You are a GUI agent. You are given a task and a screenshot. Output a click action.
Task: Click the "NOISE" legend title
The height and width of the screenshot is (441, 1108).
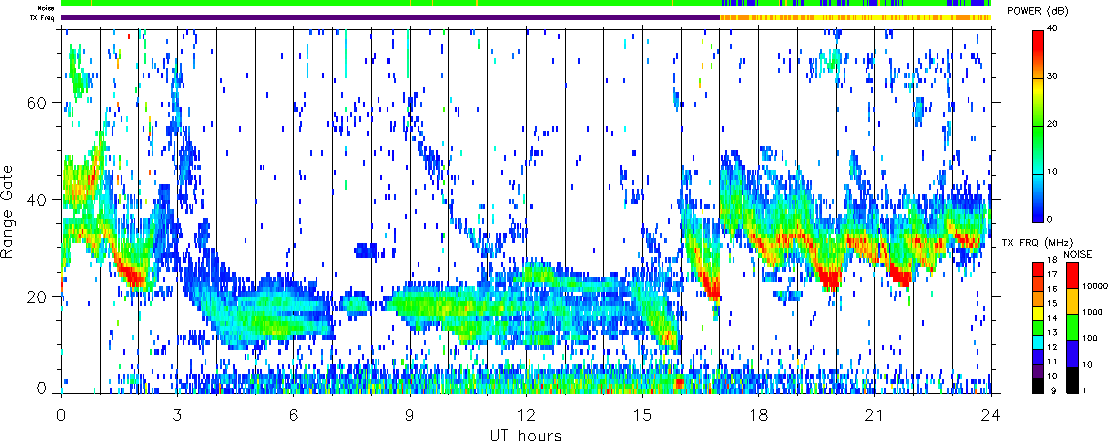point(1078,253)
